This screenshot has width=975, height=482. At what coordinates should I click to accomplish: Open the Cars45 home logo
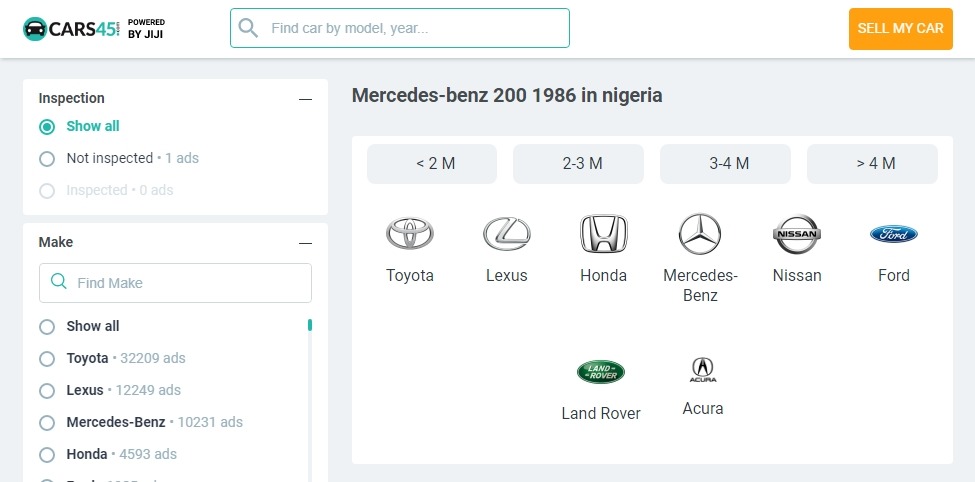[70, 29]
